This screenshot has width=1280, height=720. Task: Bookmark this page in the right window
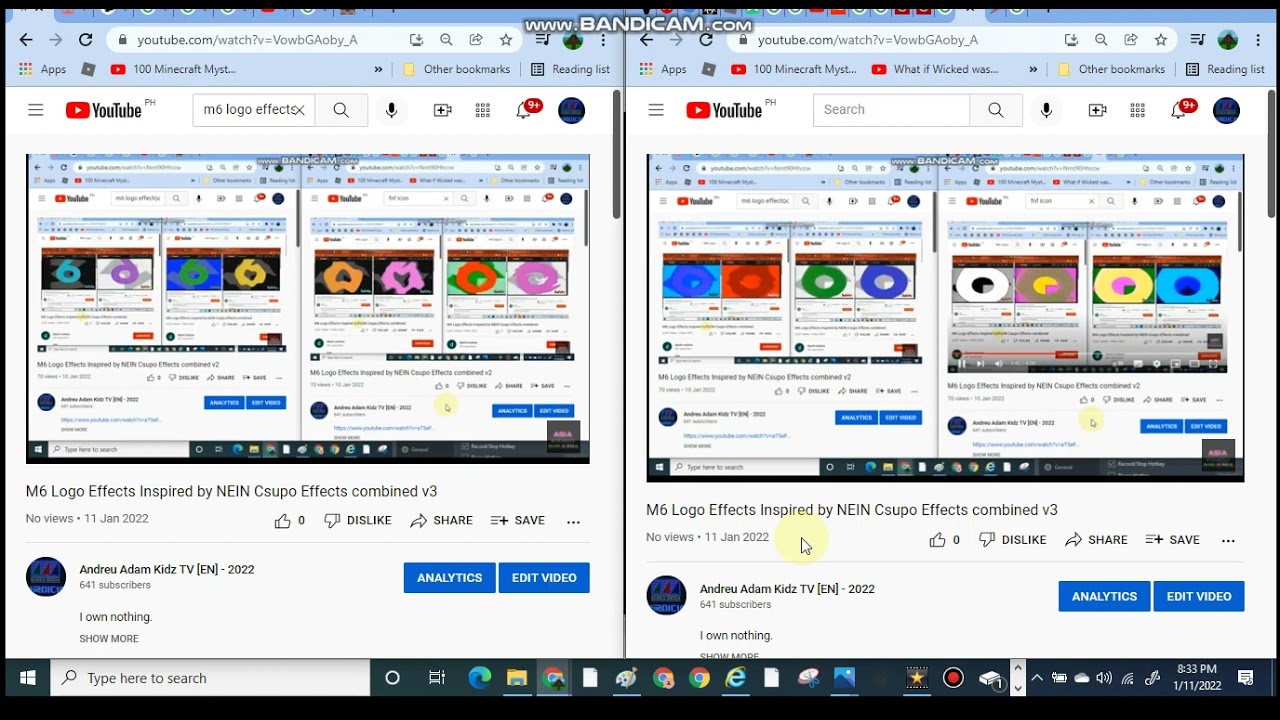(1161, 40)
